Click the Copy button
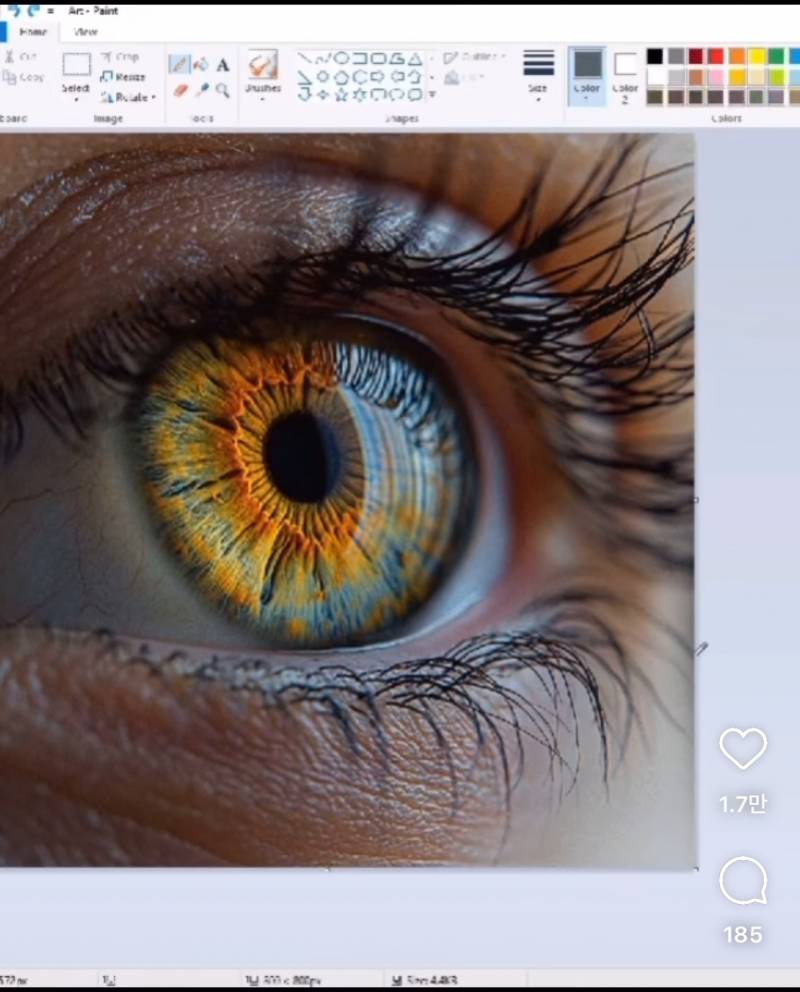The image size is (800, 992). pyautogui.click(x=23, y=77)
